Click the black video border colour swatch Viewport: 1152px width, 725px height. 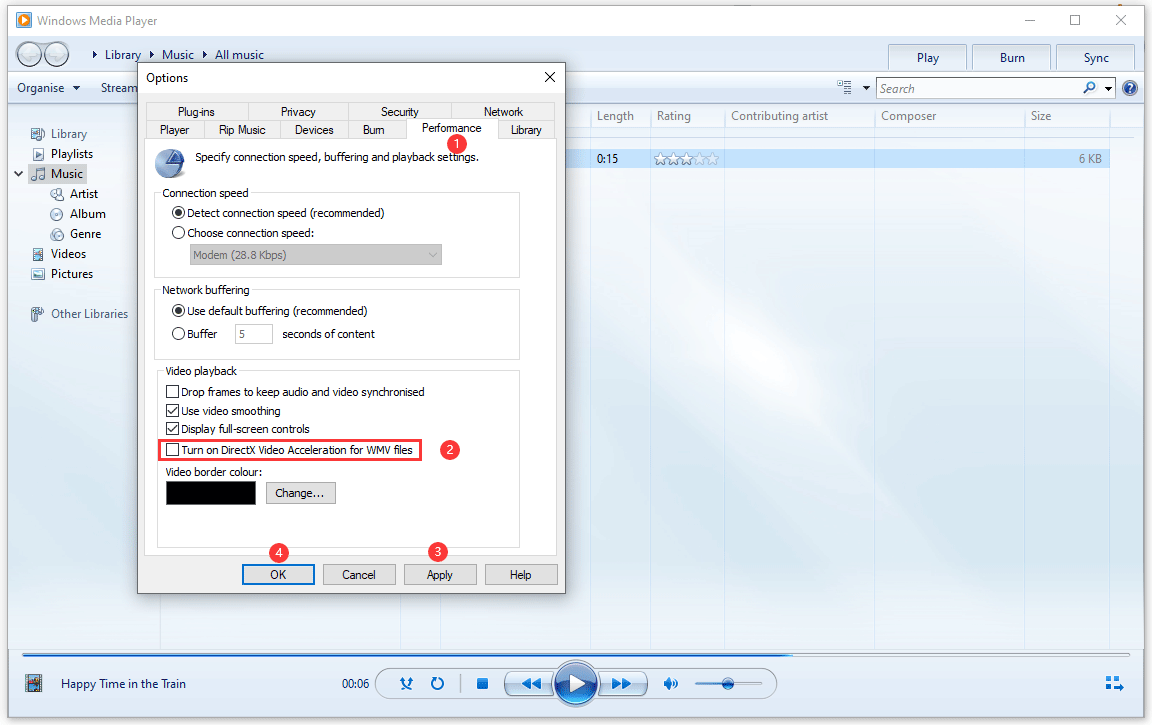211,493
